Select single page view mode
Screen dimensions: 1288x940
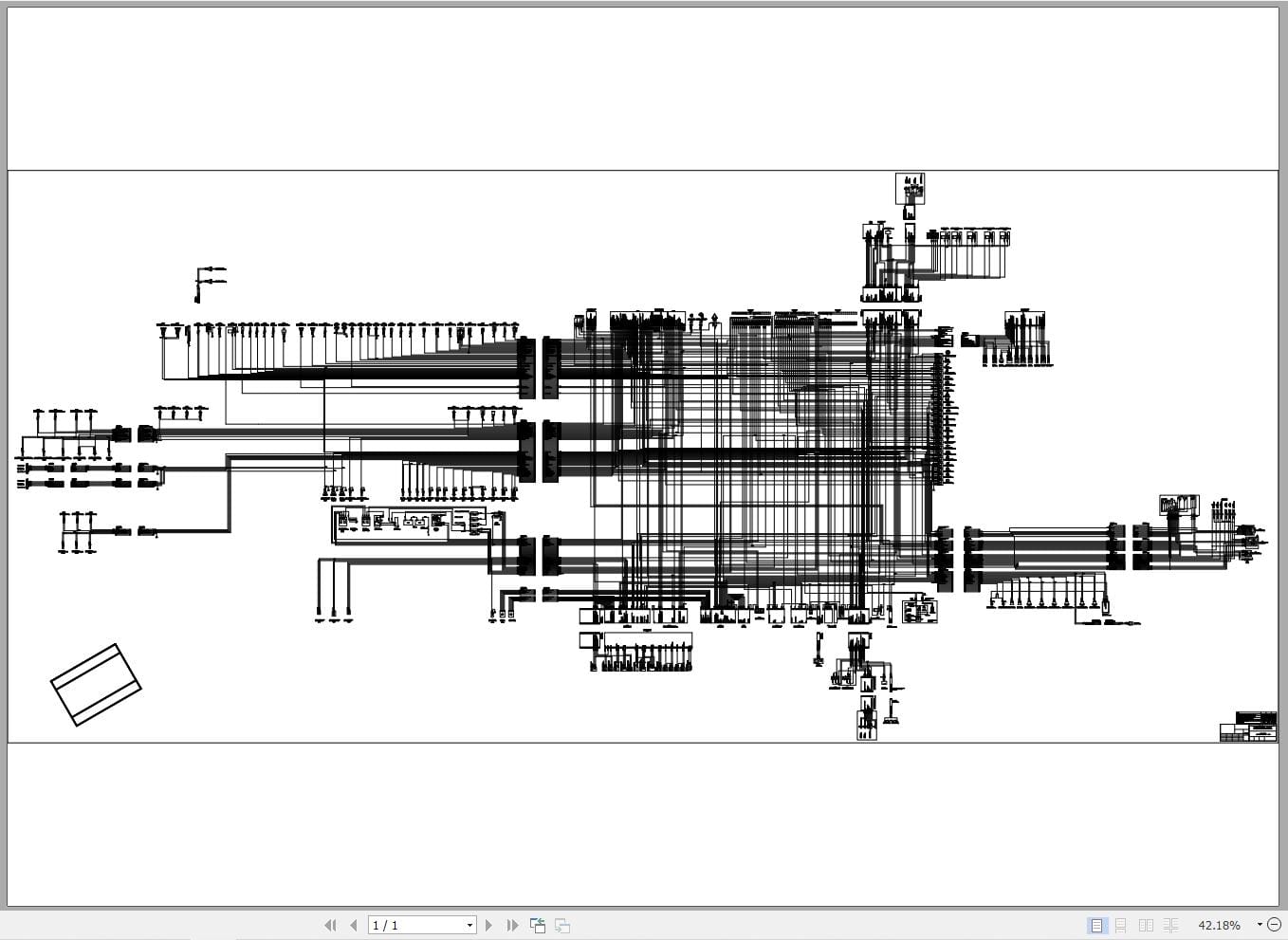(x=1096, y=925)
